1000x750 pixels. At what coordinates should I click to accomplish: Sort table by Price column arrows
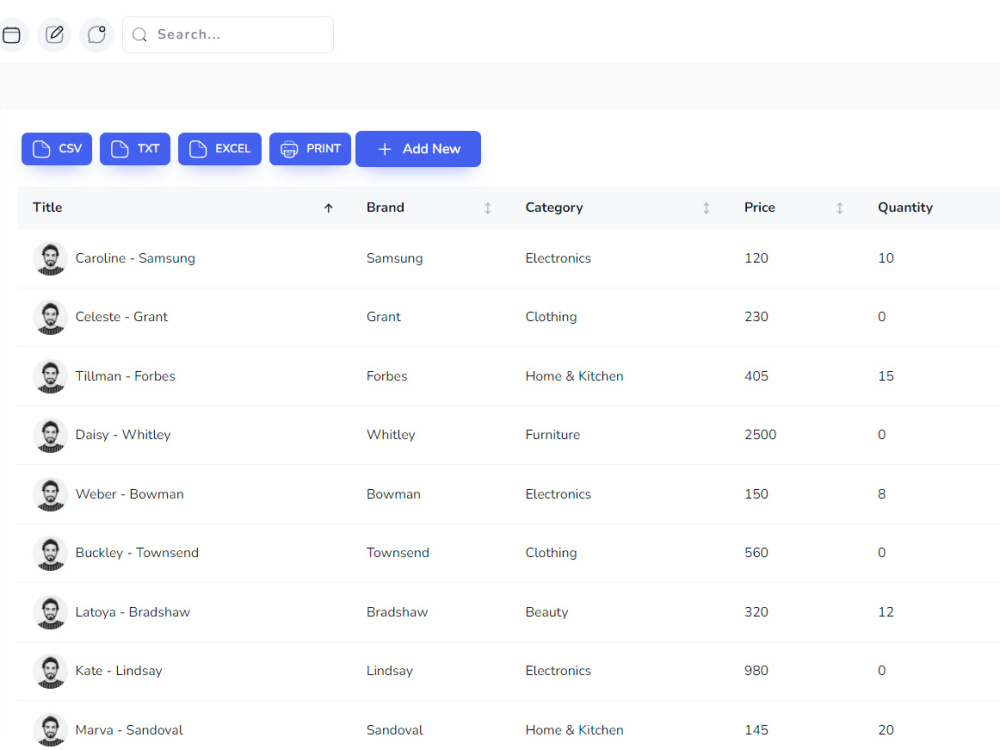[839, 208]
